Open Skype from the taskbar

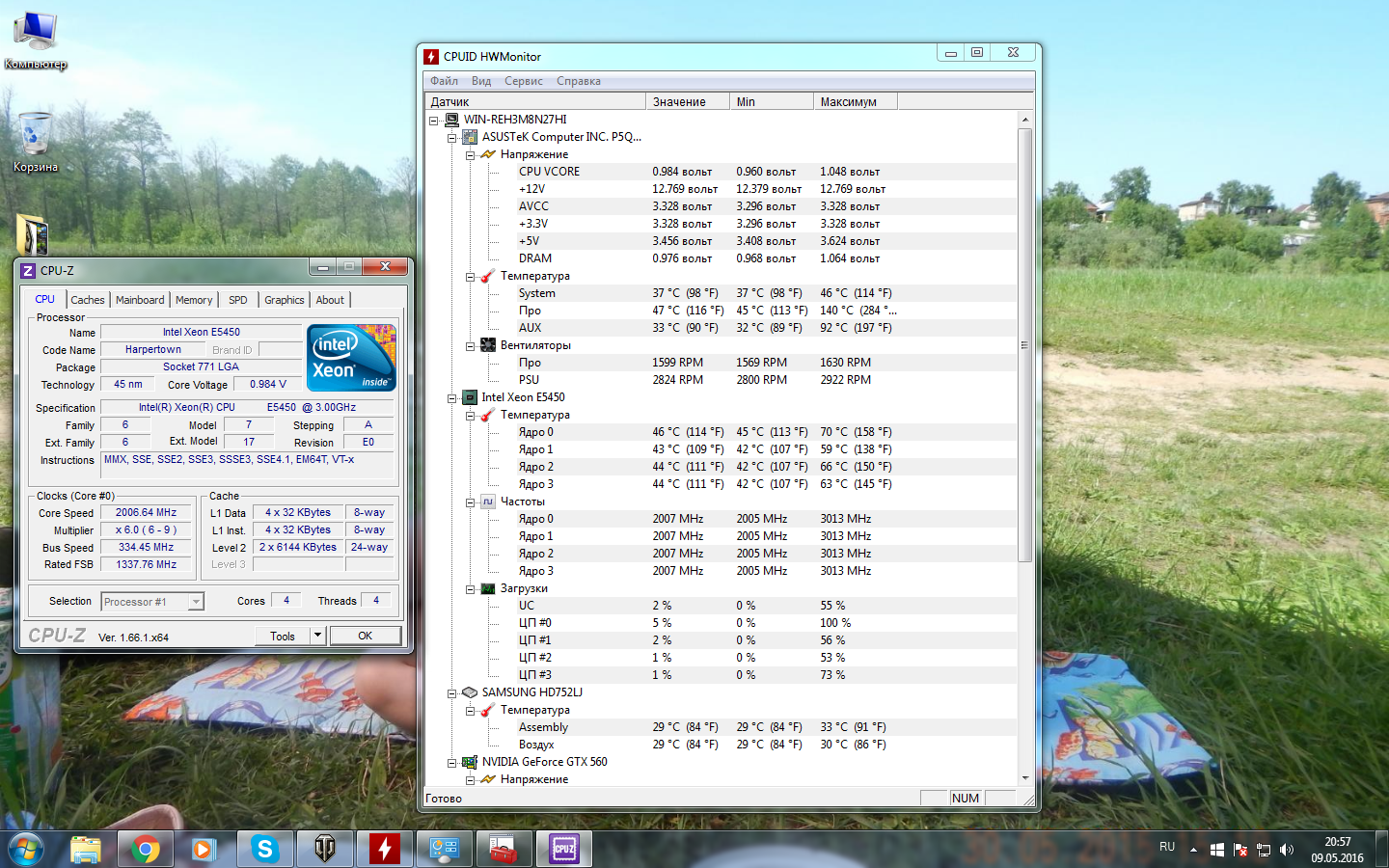coord(264,849)
